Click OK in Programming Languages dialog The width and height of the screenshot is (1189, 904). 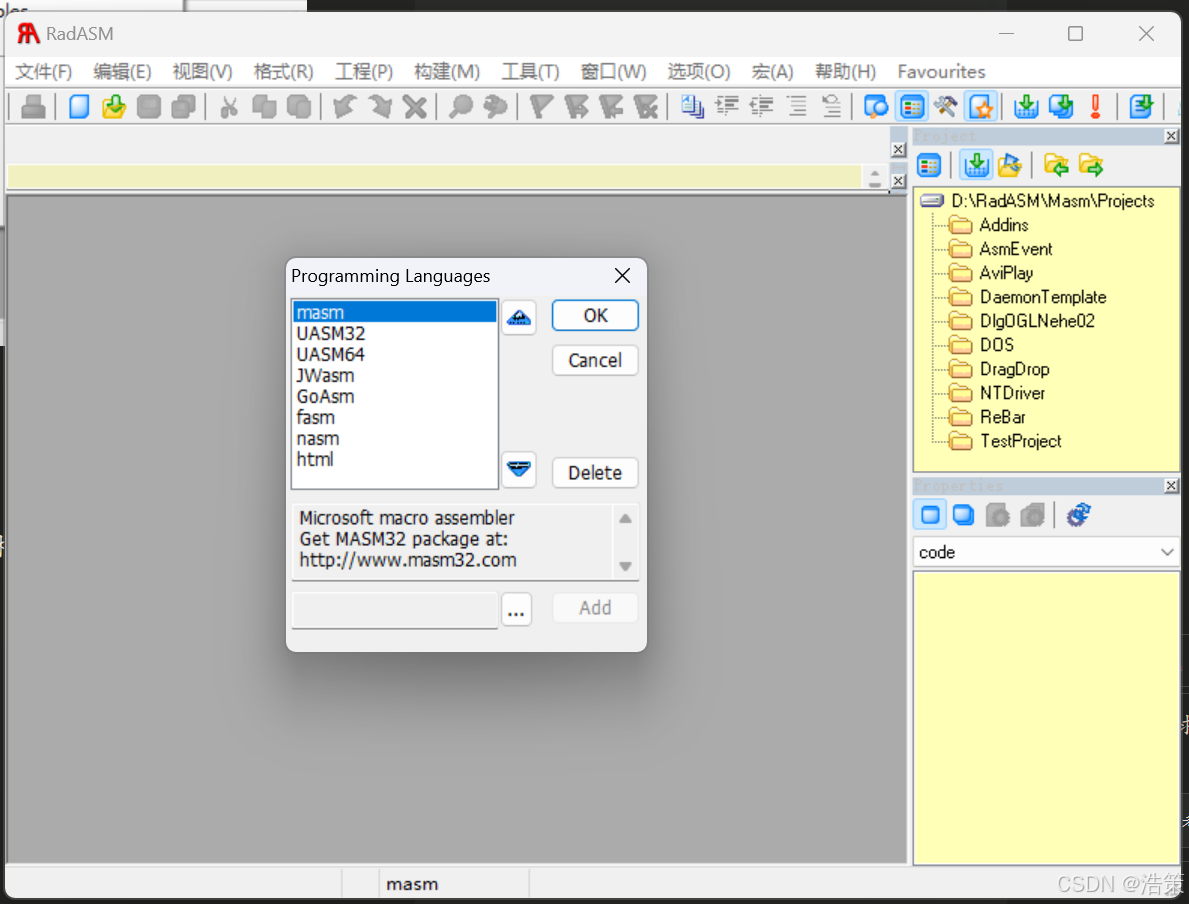point(595,315)
